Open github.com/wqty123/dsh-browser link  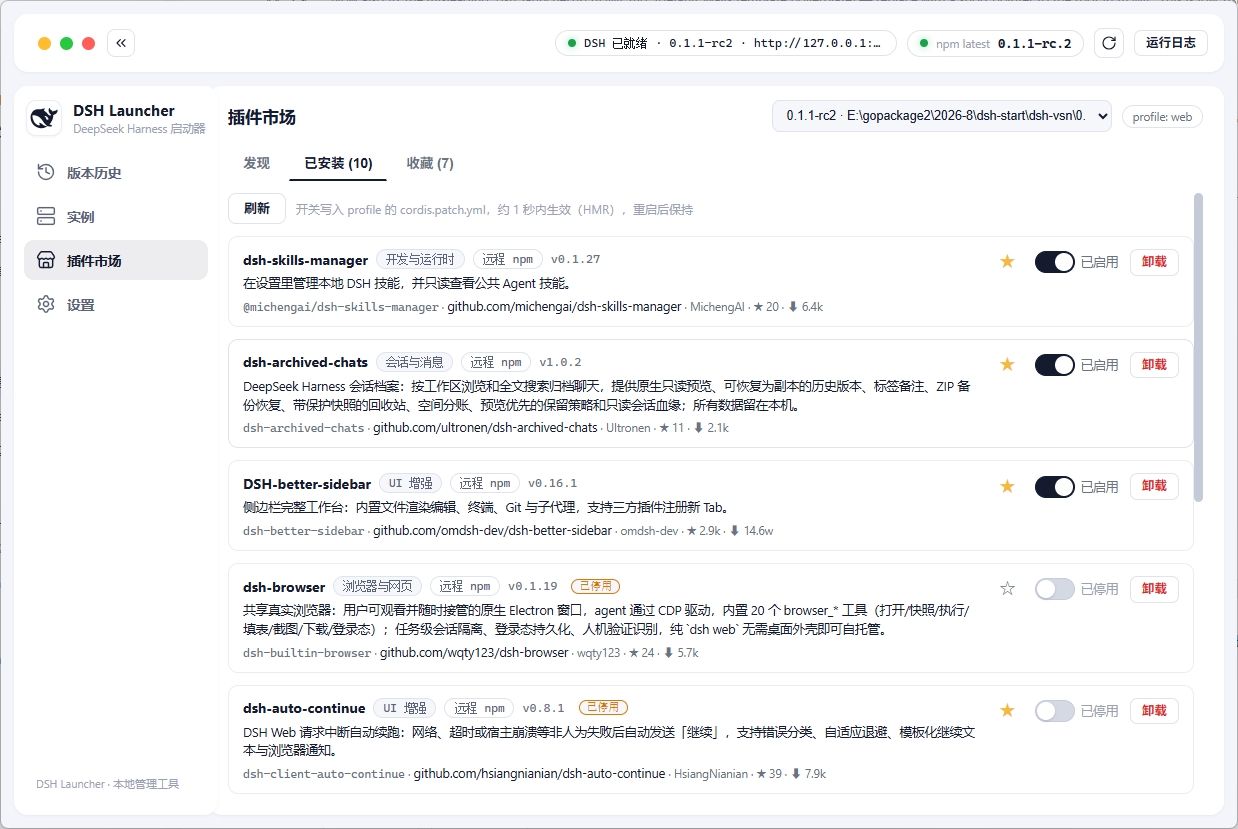coord(474,653)
